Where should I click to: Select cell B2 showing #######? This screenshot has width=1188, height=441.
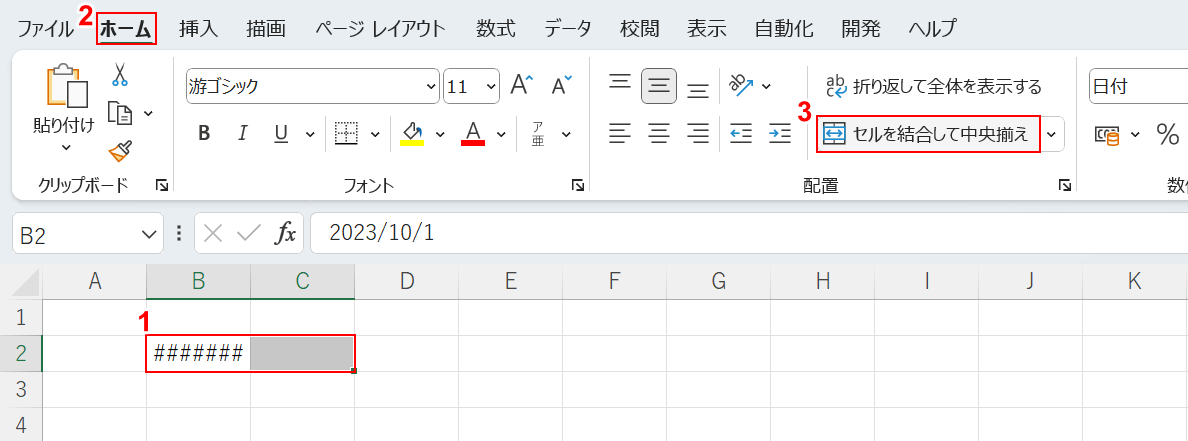[198, 353]
